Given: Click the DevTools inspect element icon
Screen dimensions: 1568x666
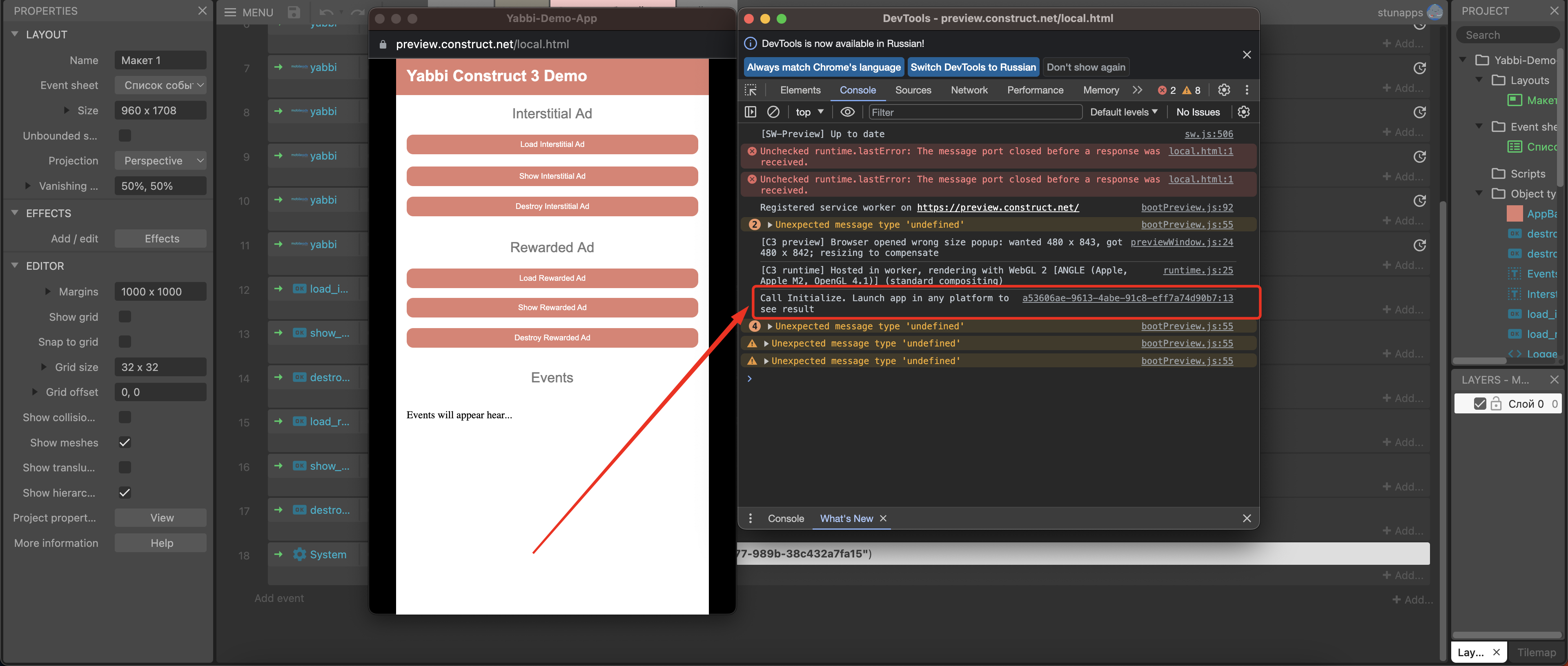Looking at the screenshot, I should [x=751, y=90].
